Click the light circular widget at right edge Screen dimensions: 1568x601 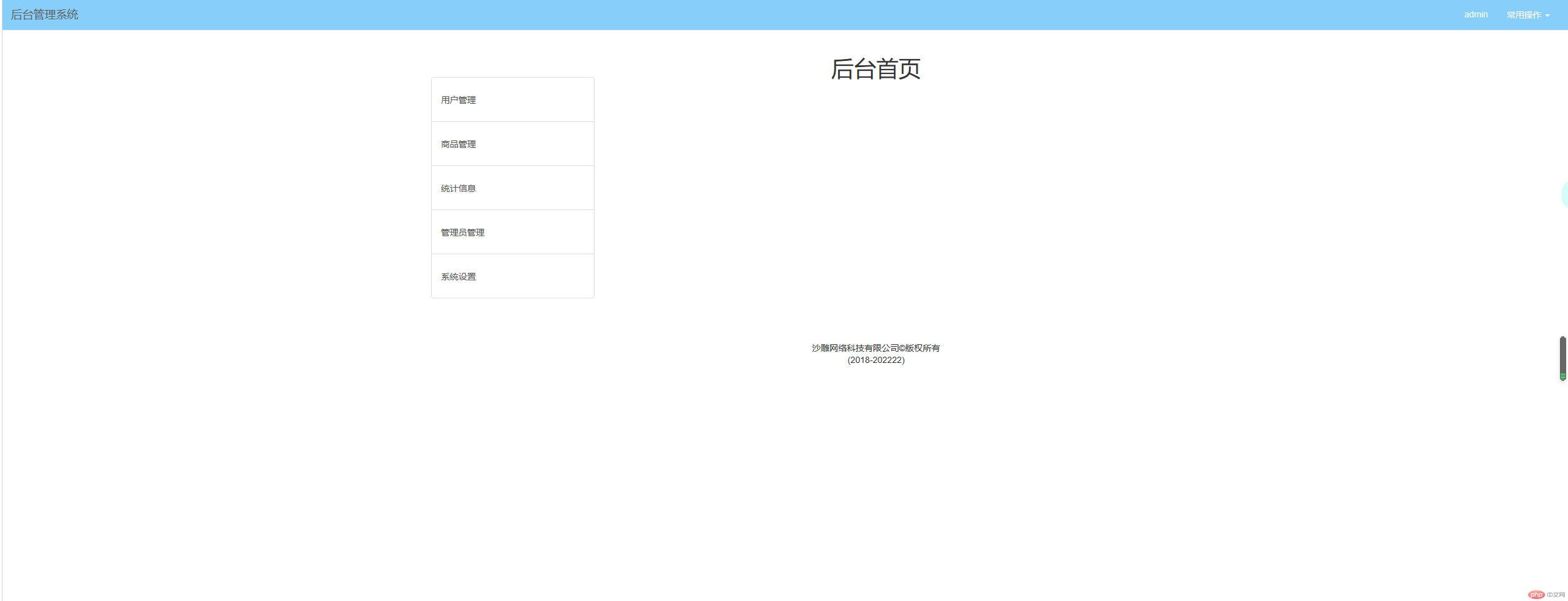[x=1564, y=195]
